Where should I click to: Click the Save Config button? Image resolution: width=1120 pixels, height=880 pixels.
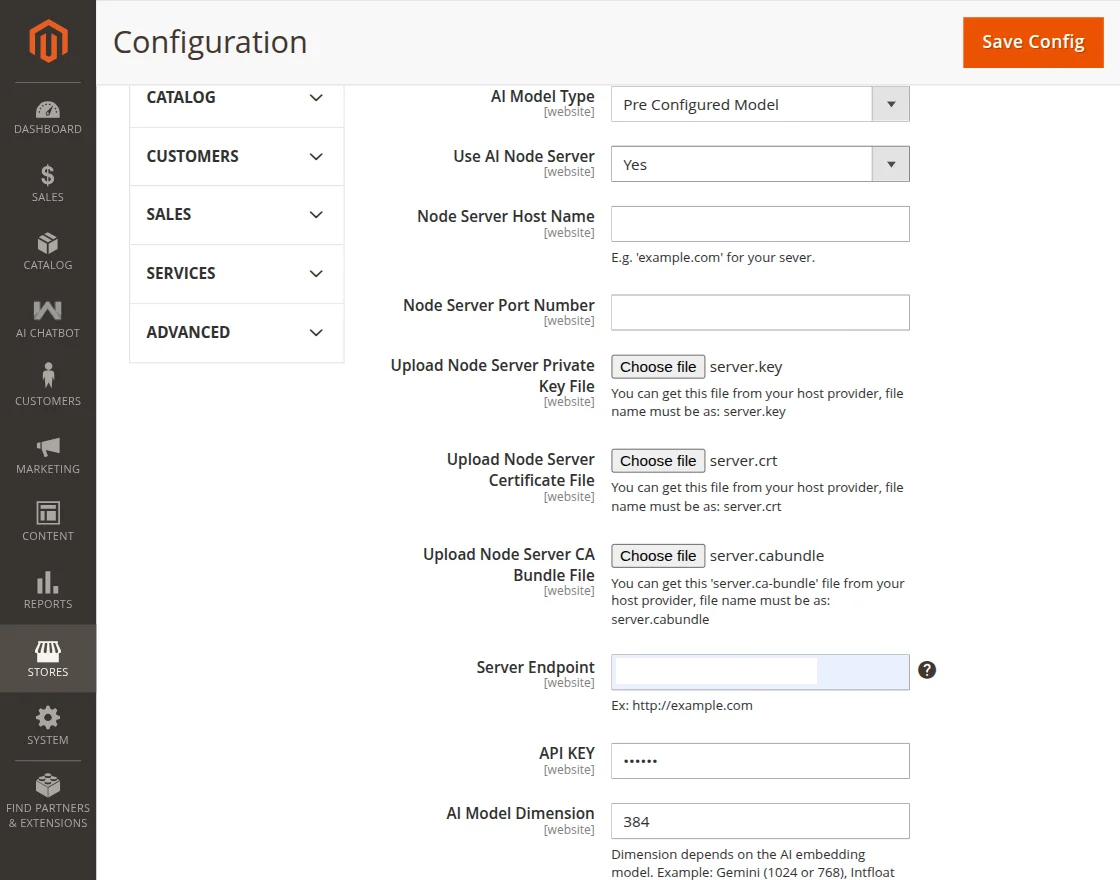pyautogui.click(x=1033, y=42)
